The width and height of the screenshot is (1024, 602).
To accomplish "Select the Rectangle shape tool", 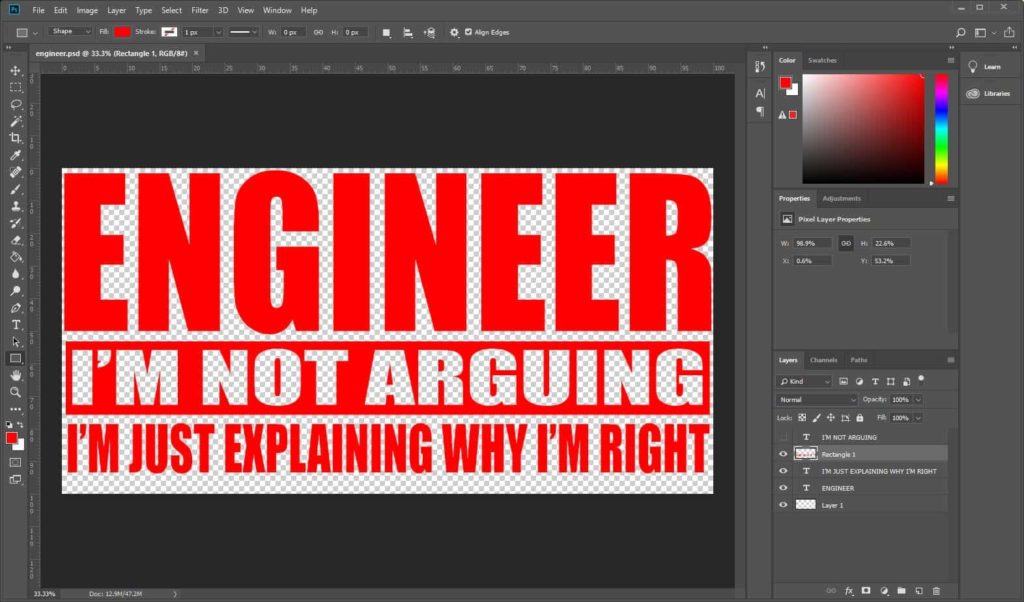I will click(x=16, y=358).
